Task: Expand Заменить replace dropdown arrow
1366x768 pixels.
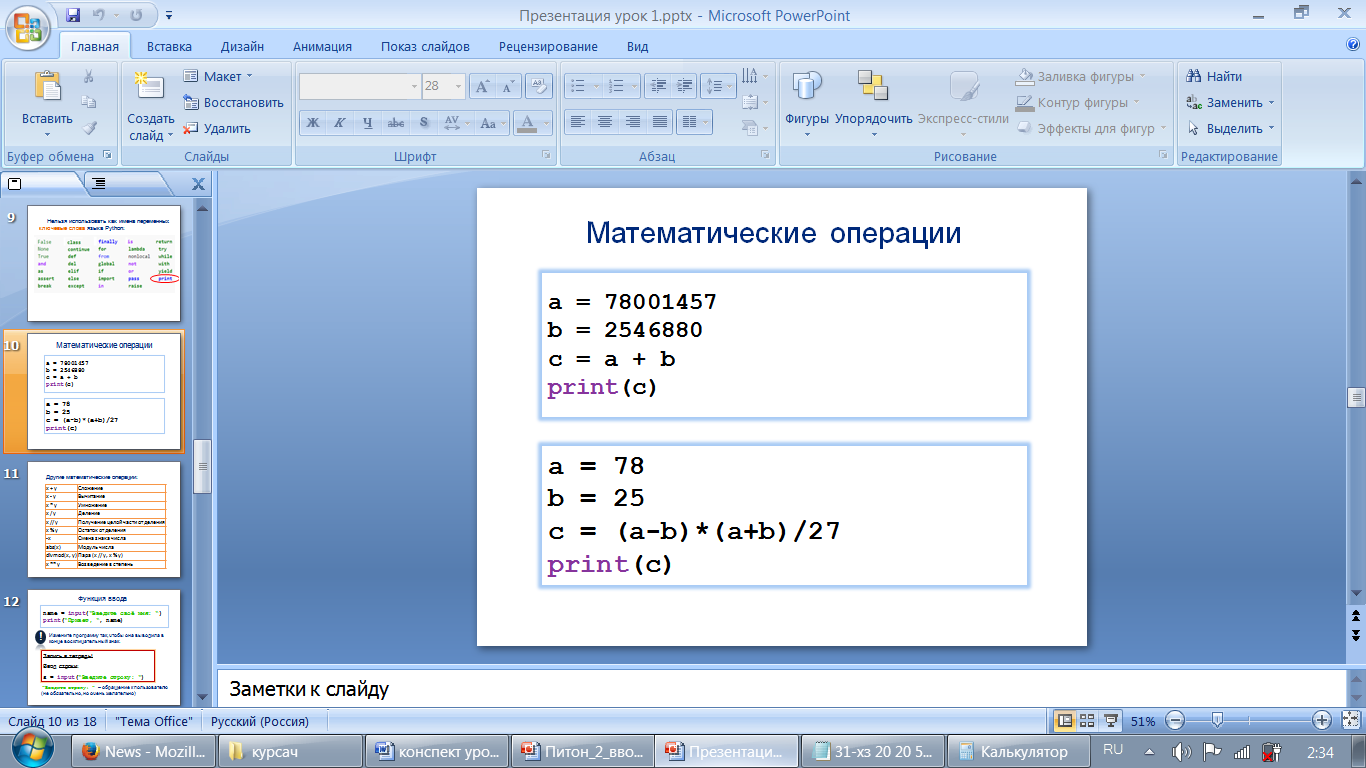Action: [1271, 103]
